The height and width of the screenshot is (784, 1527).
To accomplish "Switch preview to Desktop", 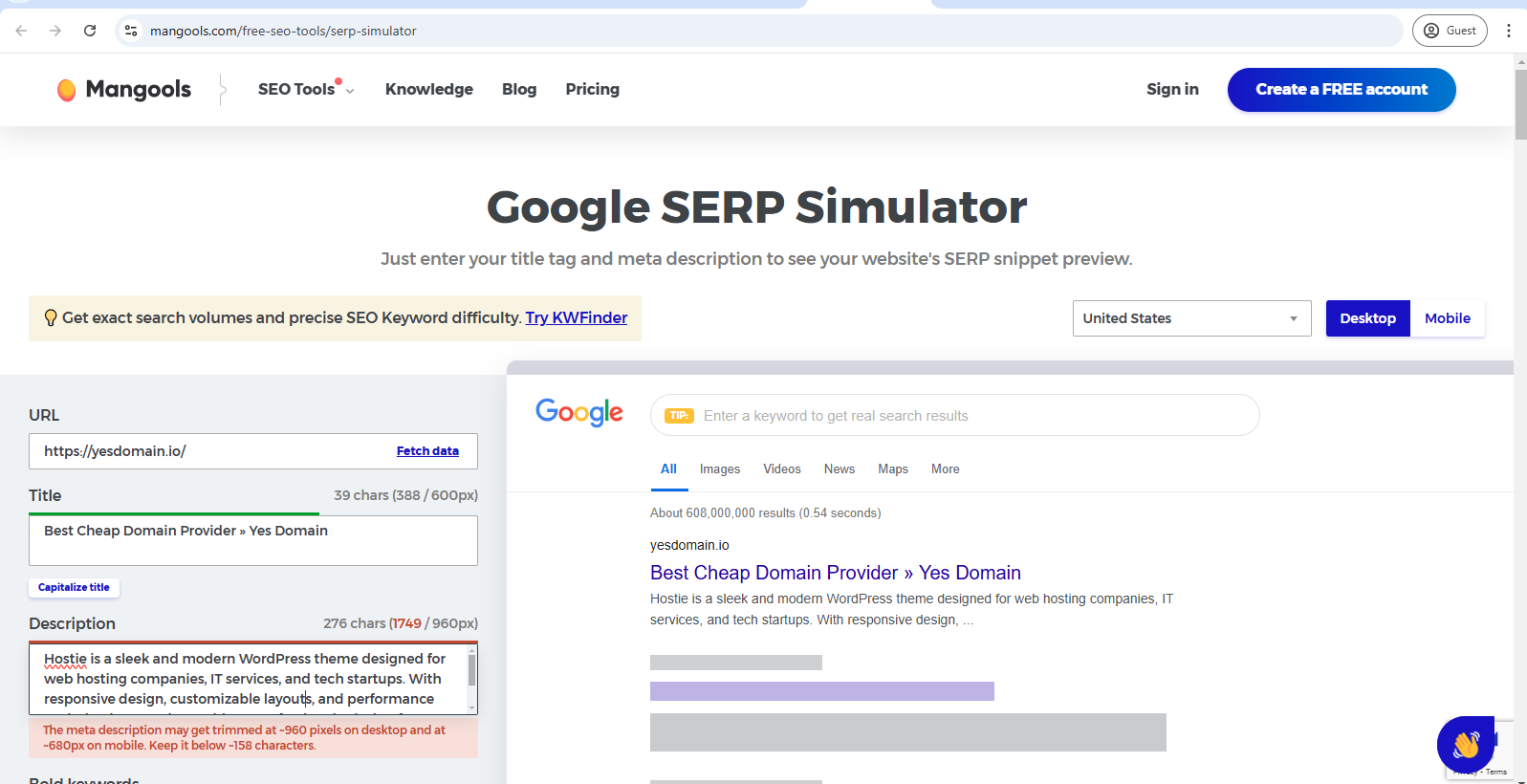I will 1367,318.
